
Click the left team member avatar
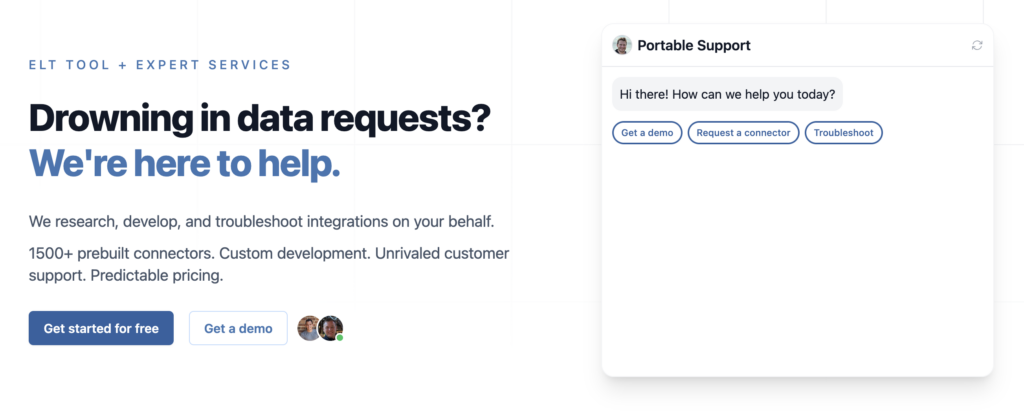309,328
